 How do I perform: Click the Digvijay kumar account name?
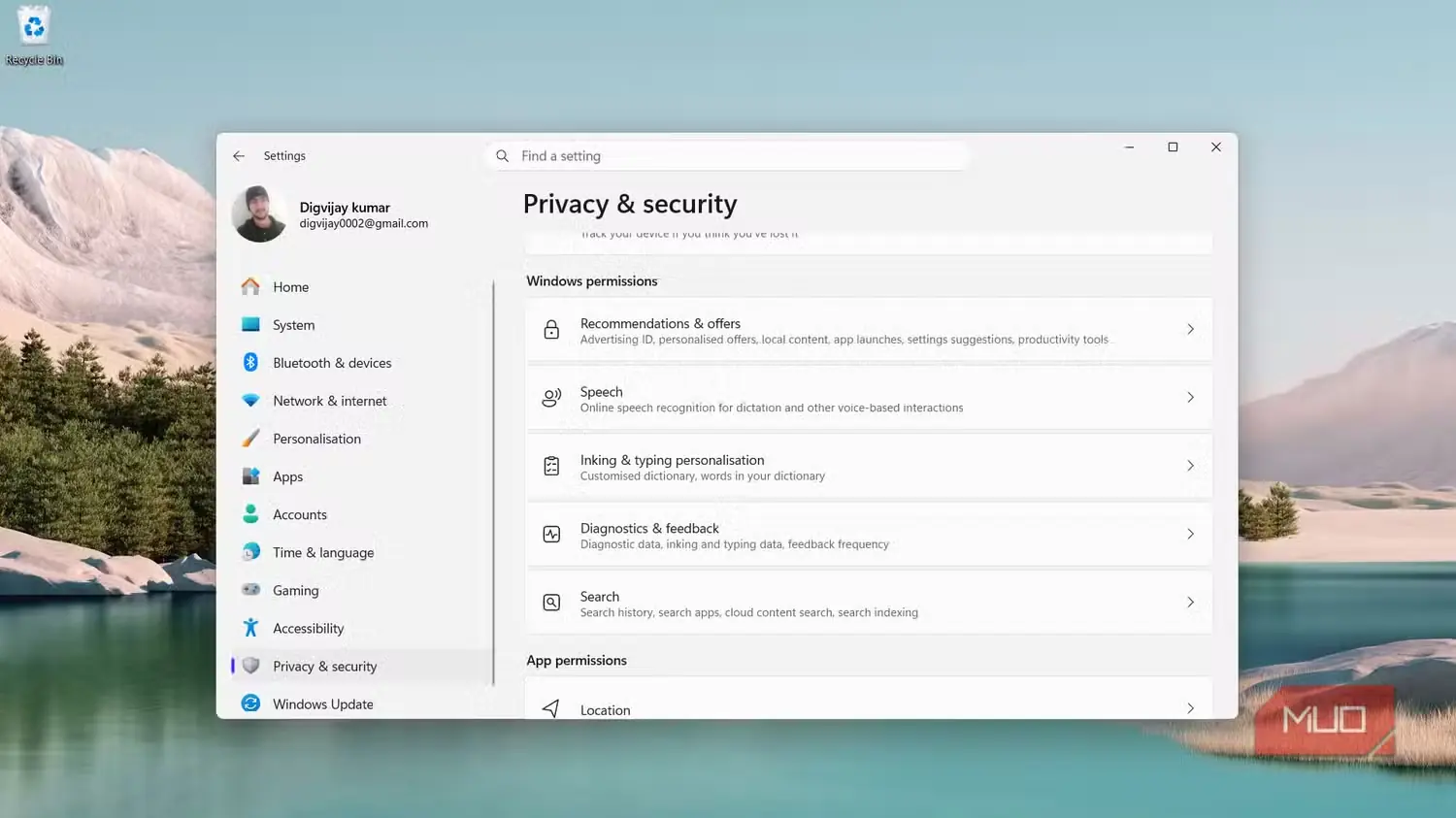[x=345, y=208]
